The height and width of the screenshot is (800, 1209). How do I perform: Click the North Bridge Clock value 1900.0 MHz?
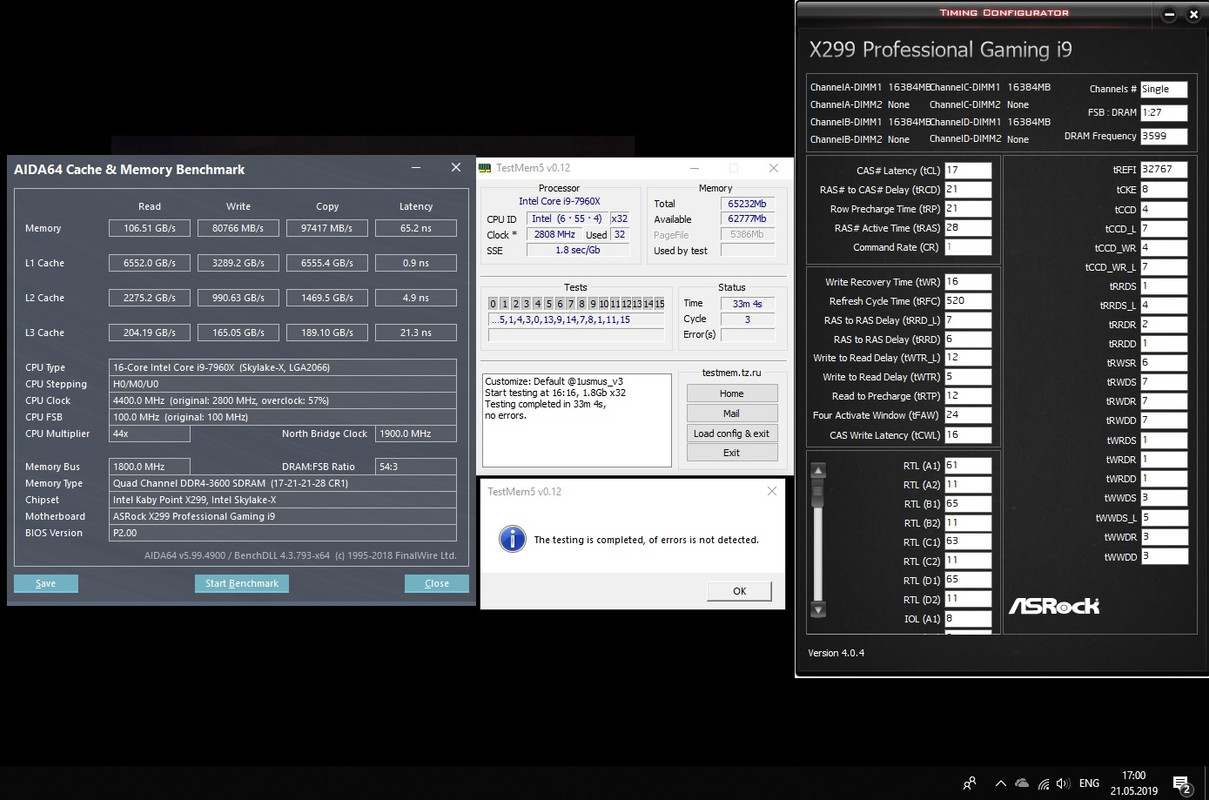tap(416, 434)
